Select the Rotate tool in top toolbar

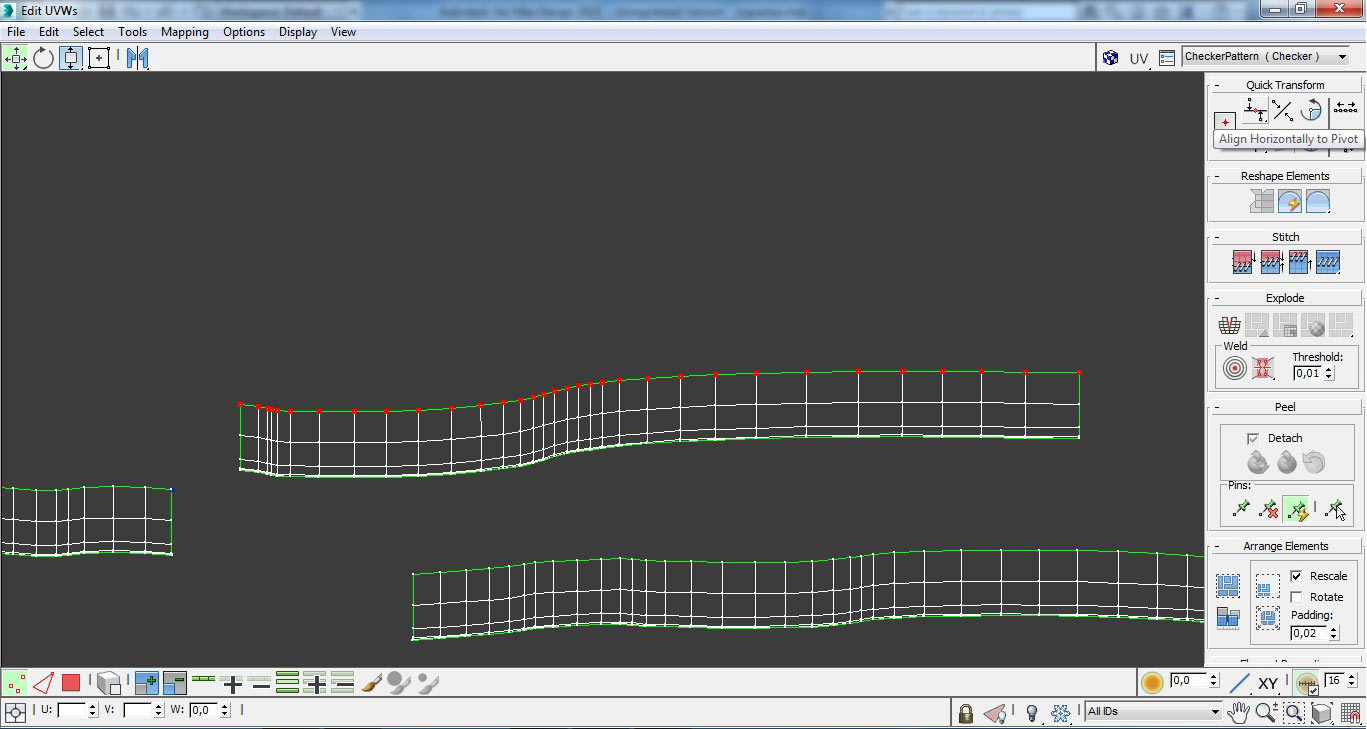[x=43, y=58]
